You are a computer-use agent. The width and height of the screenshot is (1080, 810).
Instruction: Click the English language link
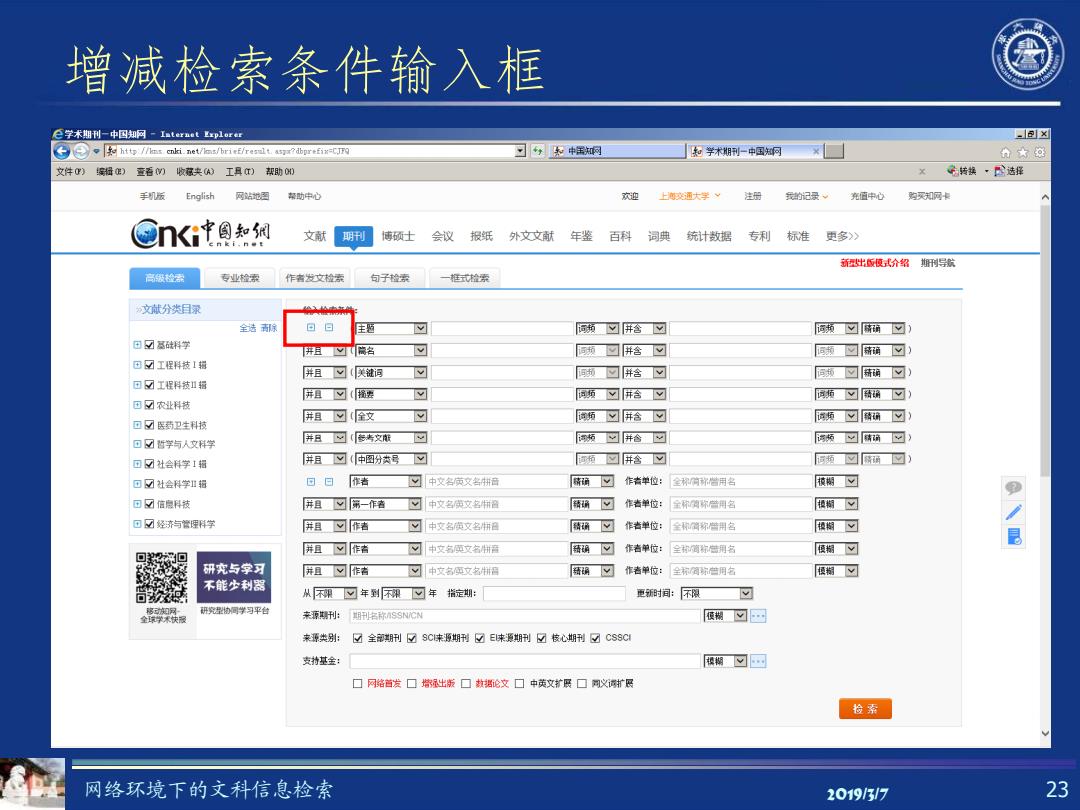(200, 196)
